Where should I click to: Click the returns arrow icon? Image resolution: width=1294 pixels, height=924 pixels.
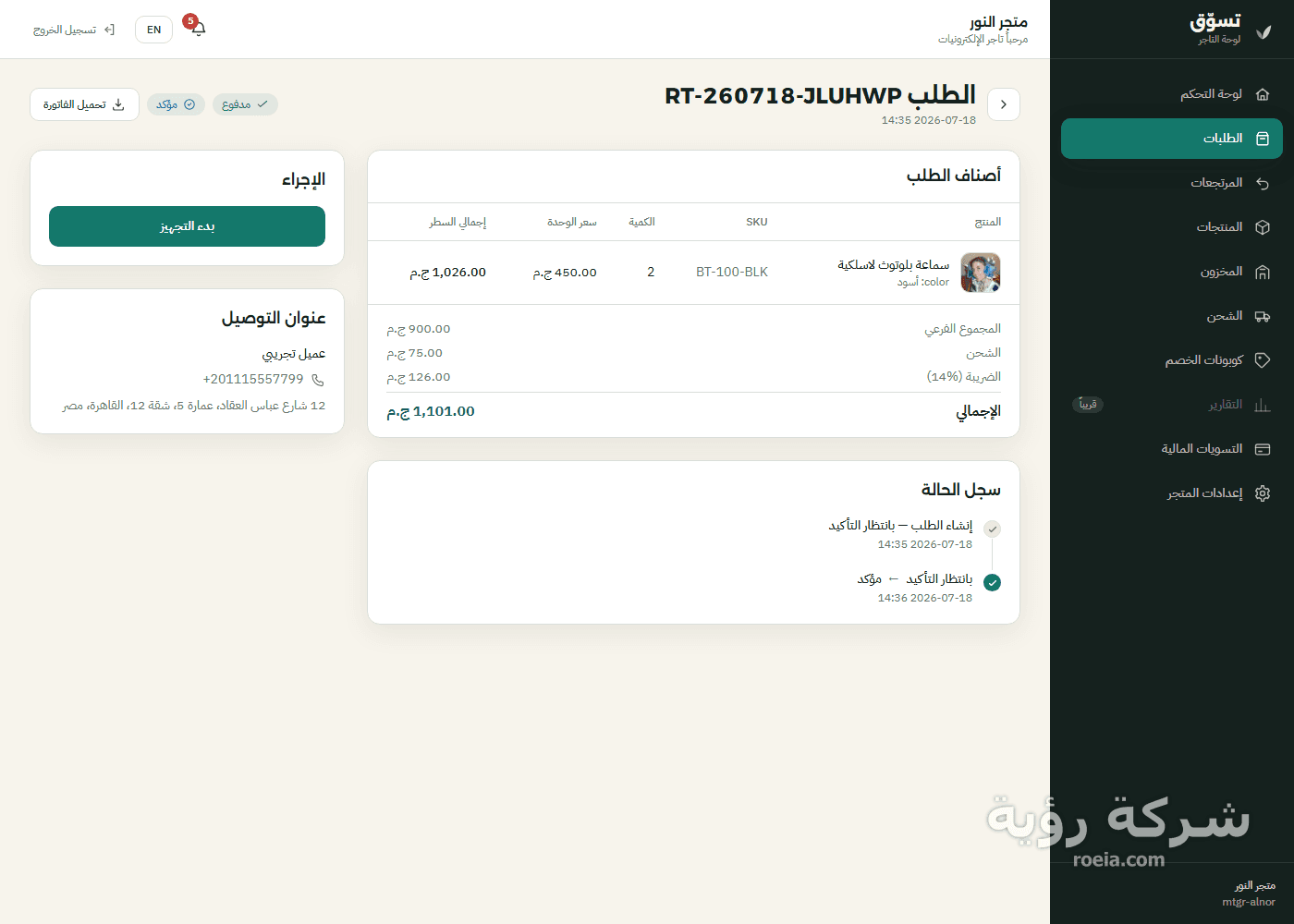click(x=1263, y=183)
